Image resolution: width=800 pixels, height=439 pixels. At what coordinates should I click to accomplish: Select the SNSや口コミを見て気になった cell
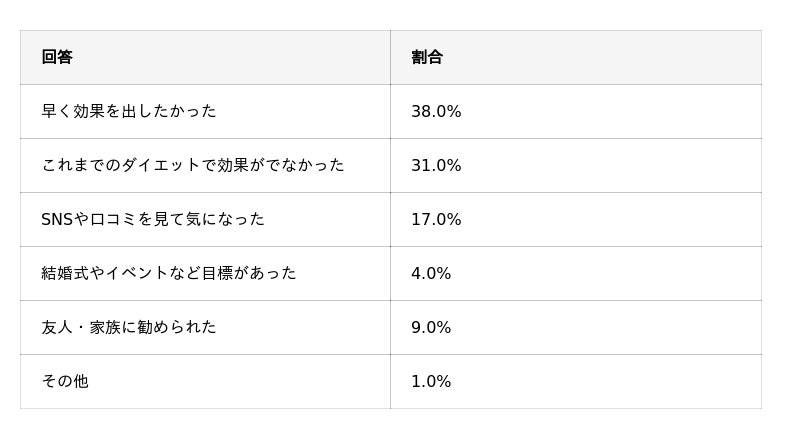[153, 219]
